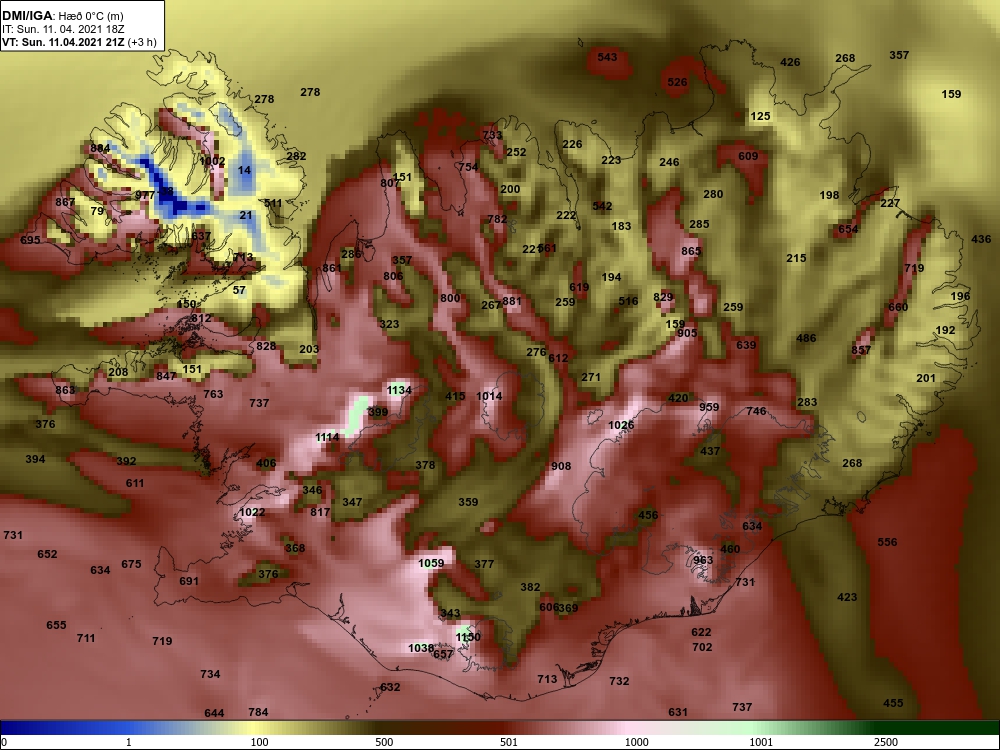This screenshot has width=1000, height=750.
Task: Click the map value 908
Action: coord(561,466)
